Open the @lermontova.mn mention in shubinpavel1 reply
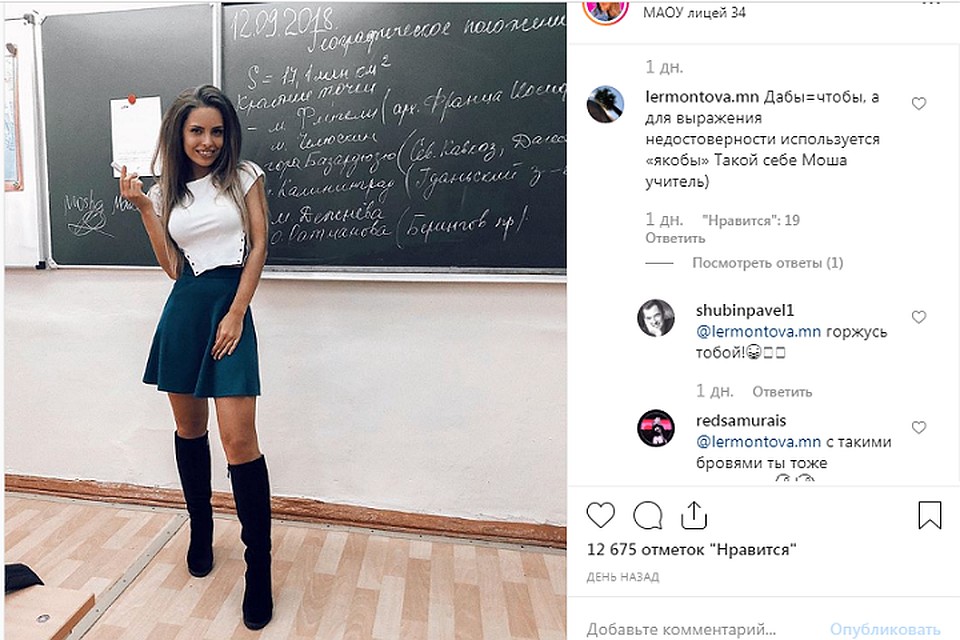 tap(758, 331)
